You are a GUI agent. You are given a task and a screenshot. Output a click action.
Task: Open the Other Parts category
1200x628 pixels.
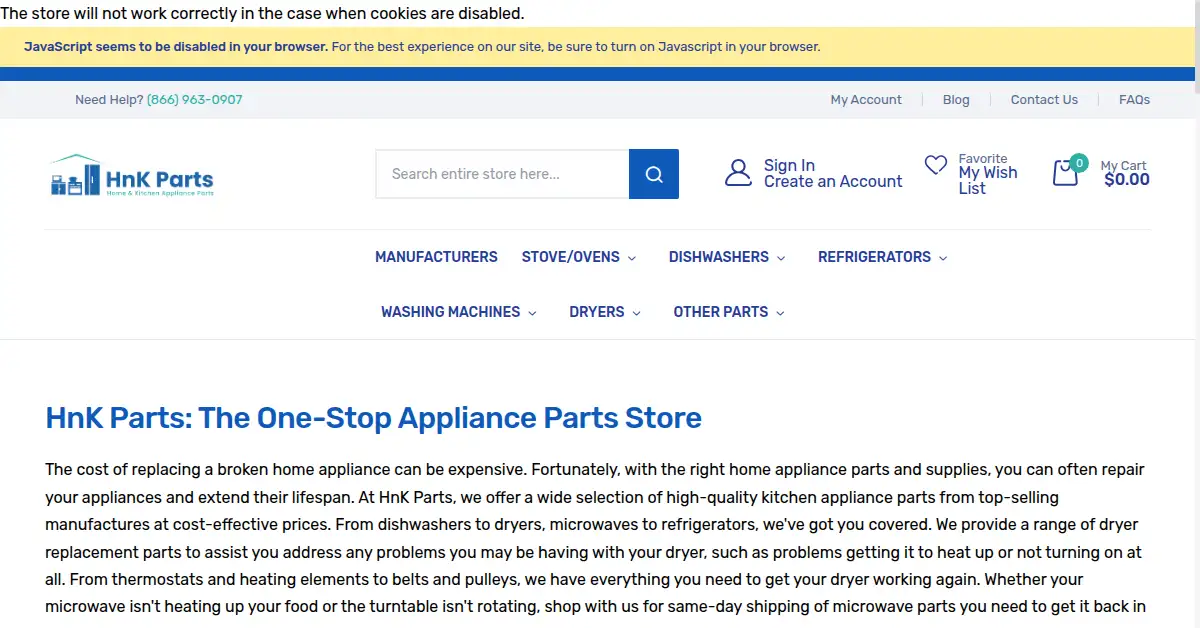coord(721,312)
